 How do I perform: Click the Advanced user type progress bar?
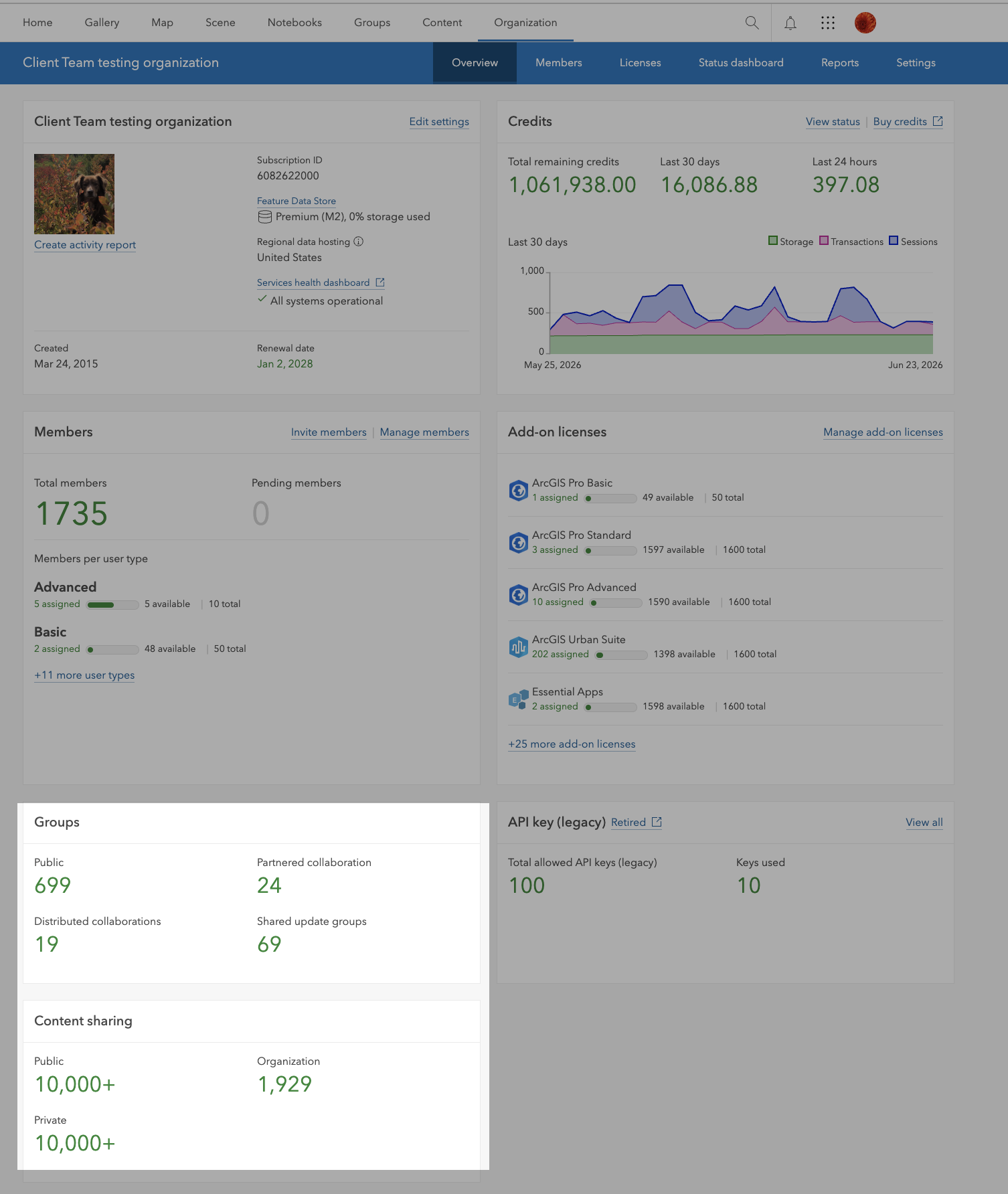click(112, 604)
